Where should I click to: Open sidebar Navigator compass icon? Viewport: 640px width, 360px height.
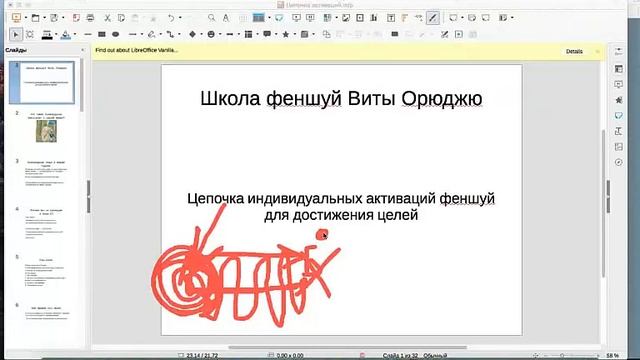(x=619, y=162)
